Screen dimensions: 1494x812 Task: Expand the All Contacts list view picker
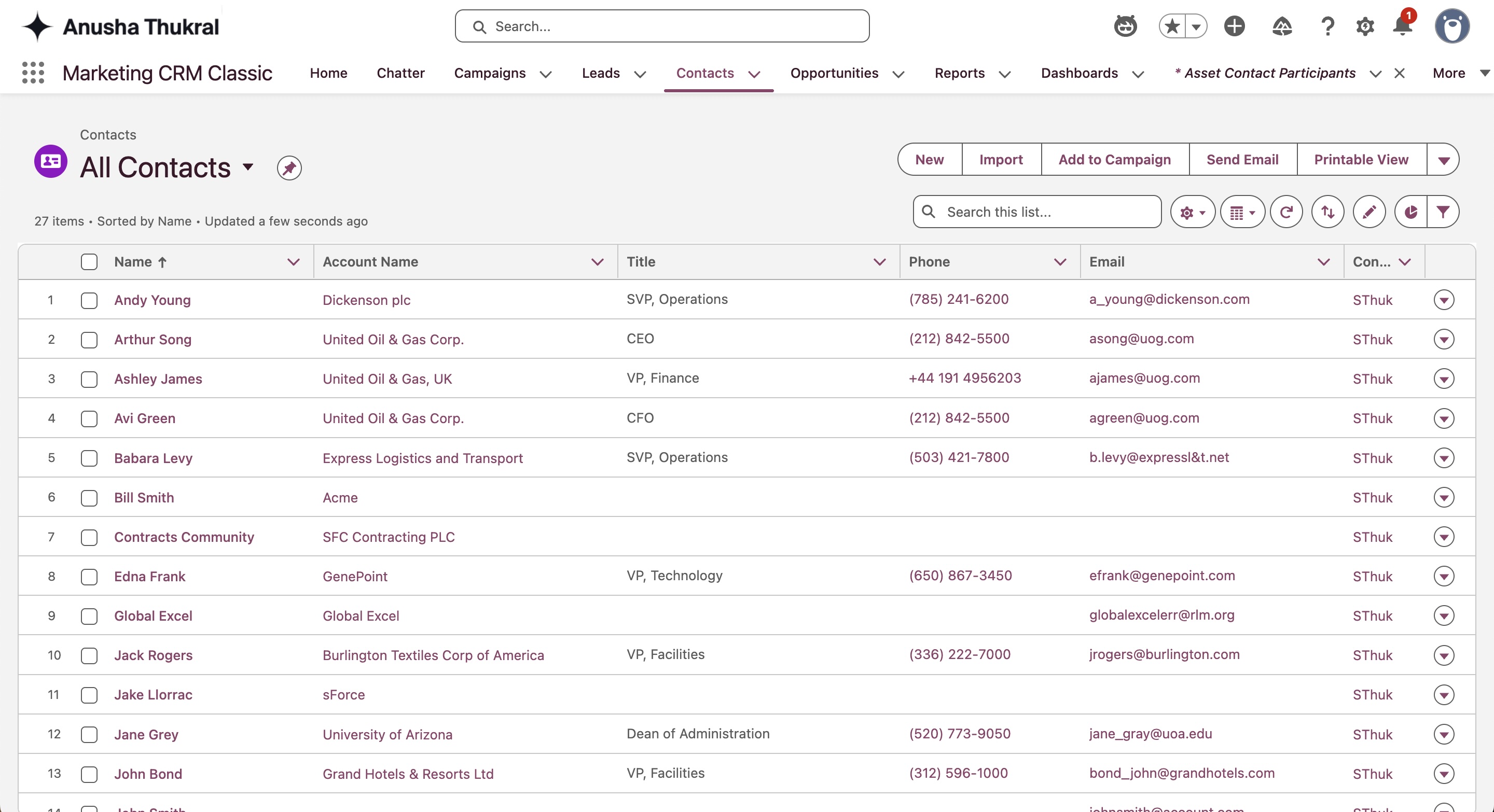click(248, 167)
